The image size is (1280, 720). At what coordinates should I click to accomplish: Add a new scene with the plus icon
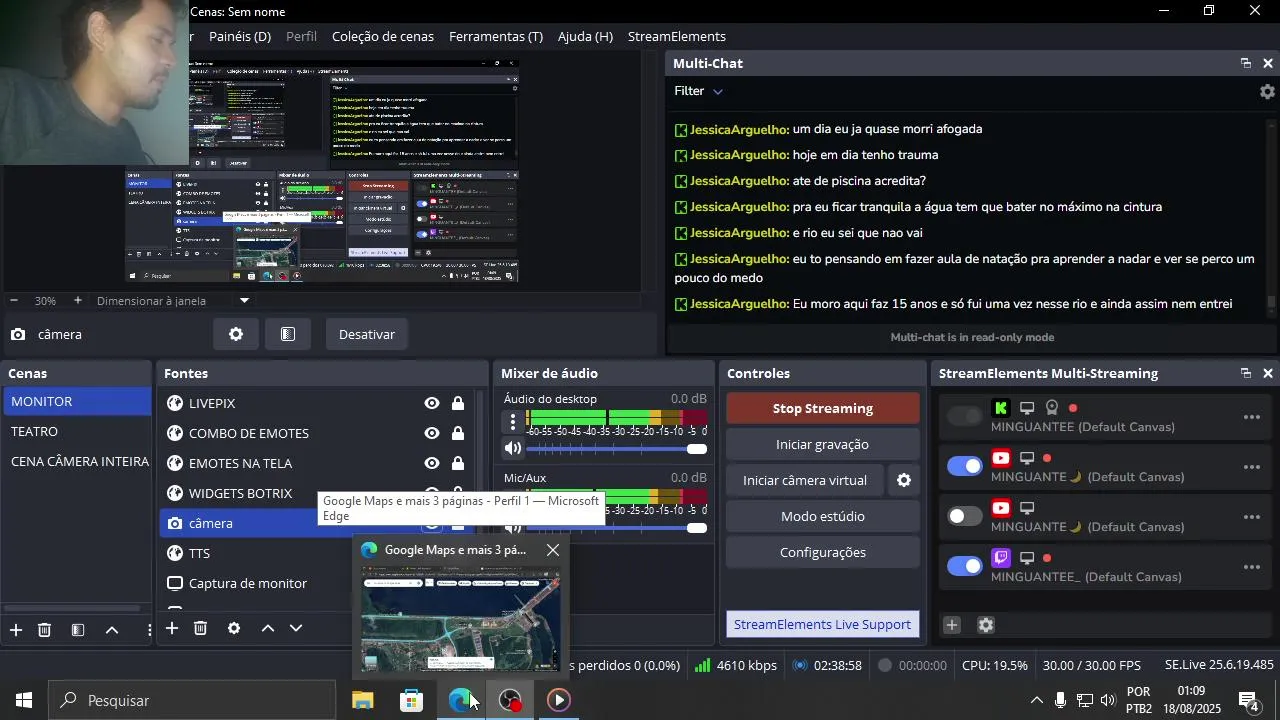click(x=16, y=629)
